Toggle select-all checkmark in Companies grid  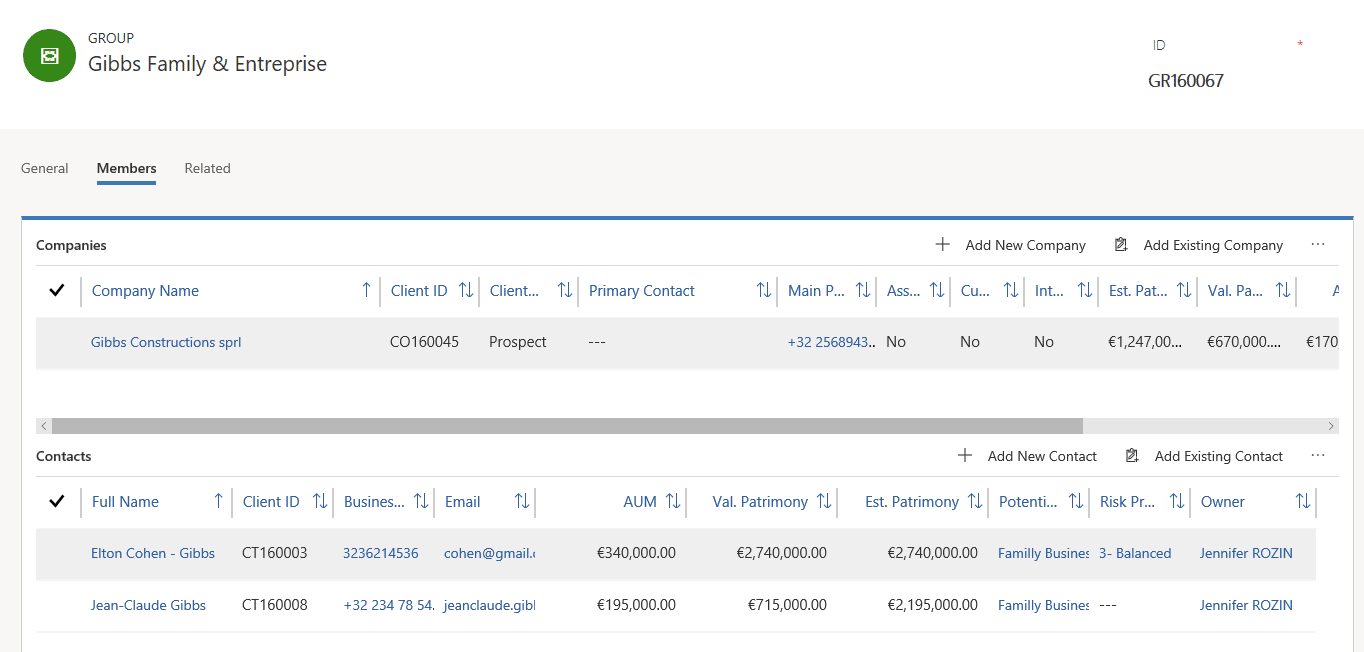point(57,290)
